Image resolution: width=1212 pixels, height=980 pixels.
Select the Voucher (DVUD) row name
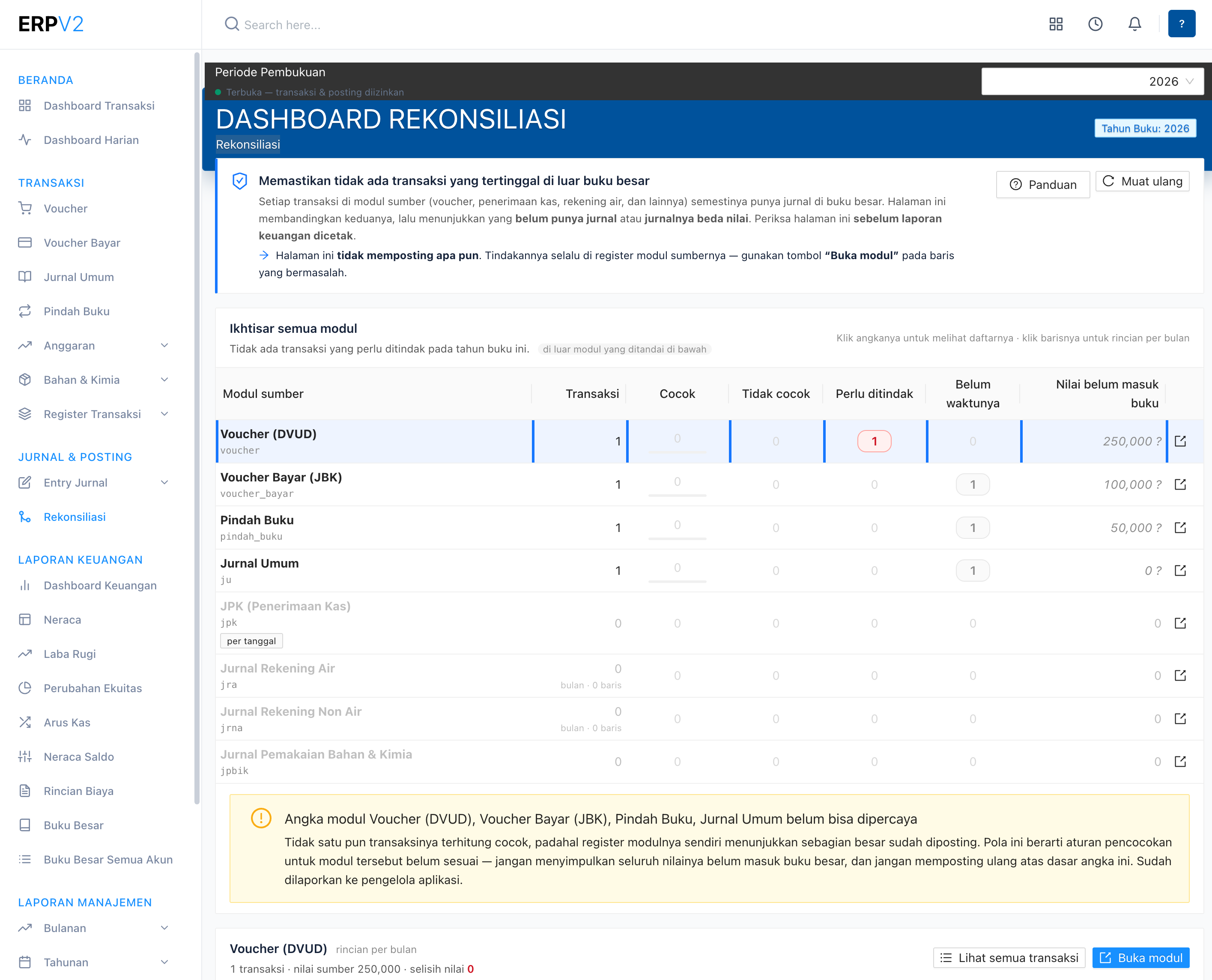[x=268, y=433]
